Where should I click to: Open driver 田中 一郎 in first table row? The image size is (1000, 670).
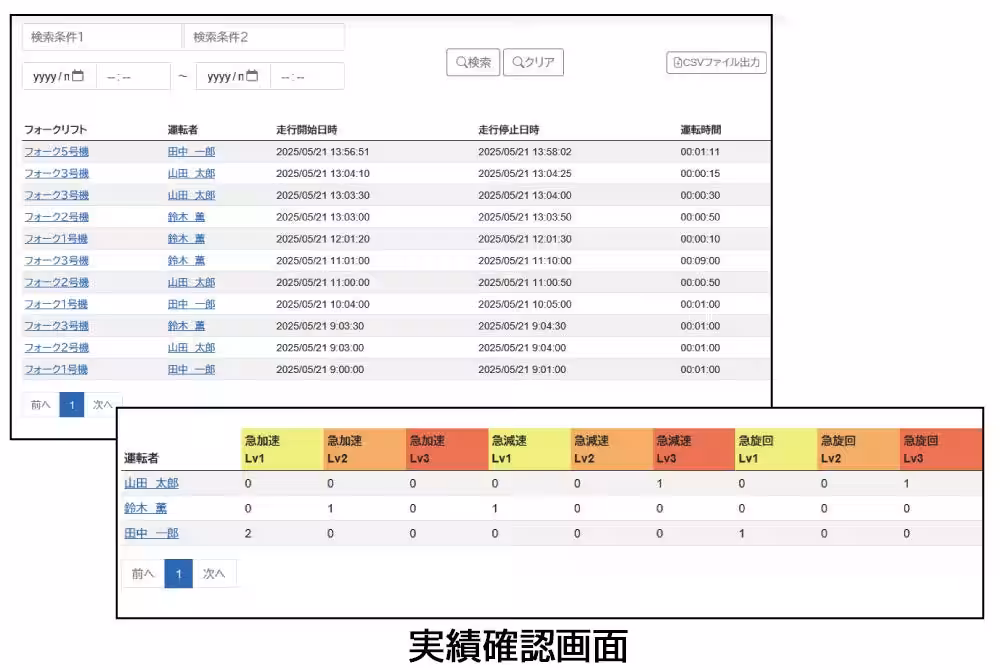[191, 152]
